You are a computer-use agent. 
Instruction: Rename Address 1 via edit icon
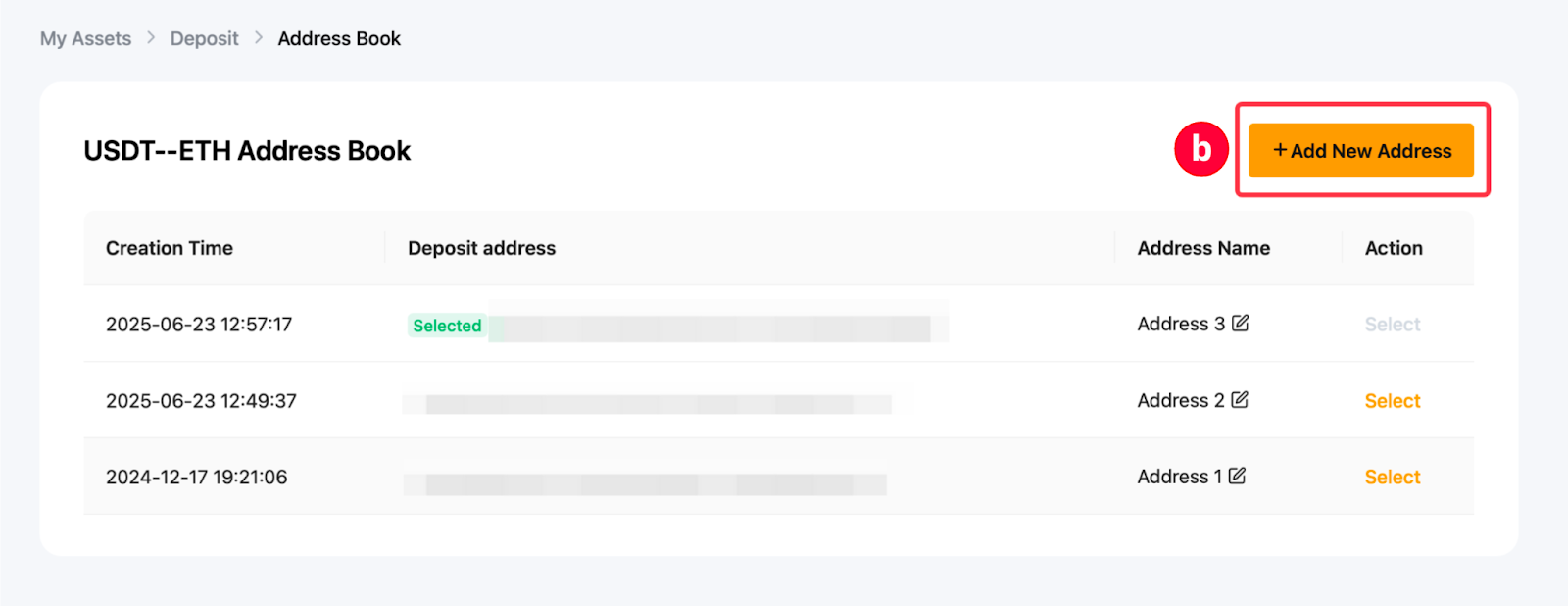[x=1238, y=477]
